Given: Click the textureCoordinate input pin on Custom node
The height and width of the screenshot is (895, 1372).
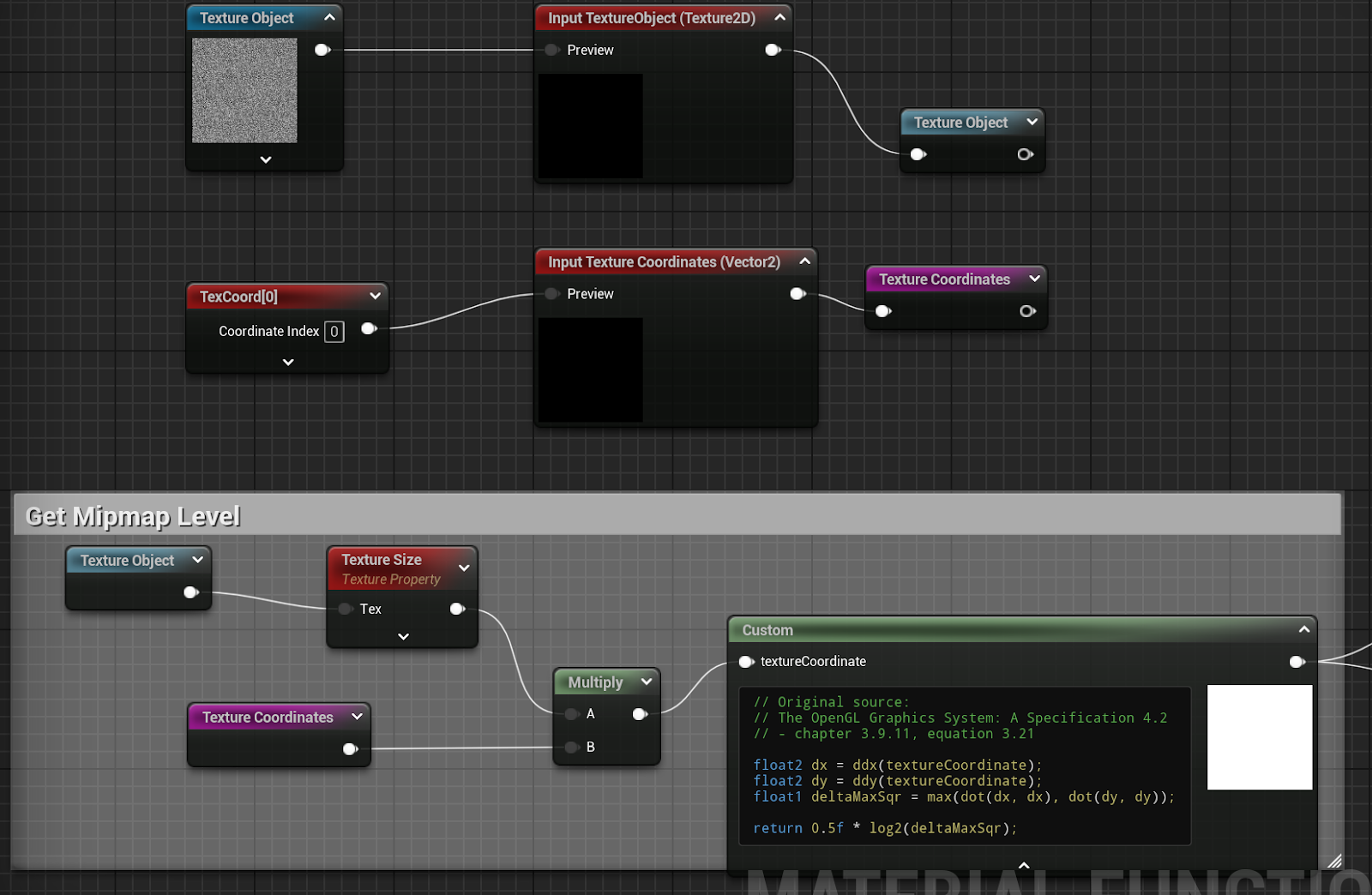Looking at the screenshot, I should 746,662.
